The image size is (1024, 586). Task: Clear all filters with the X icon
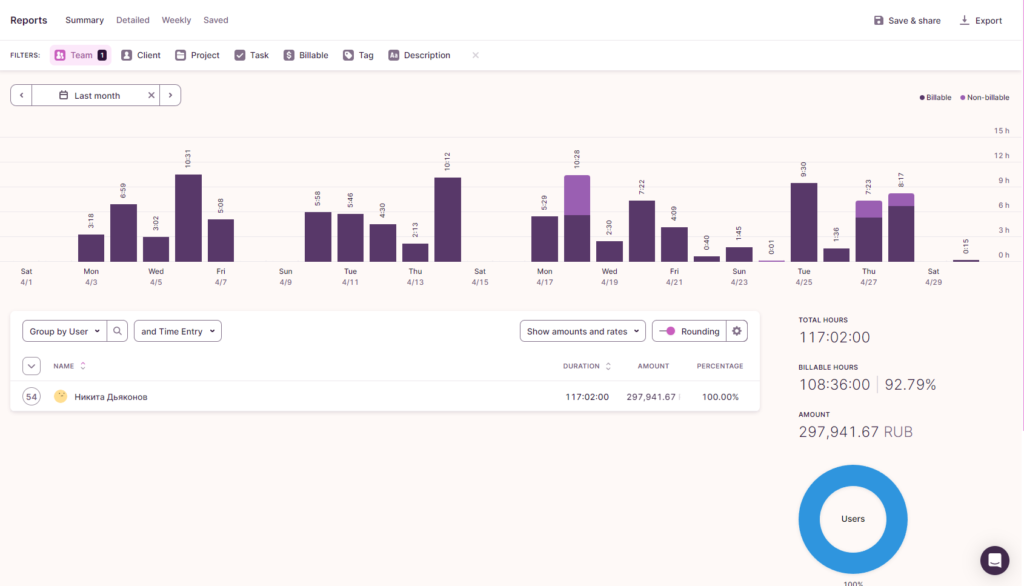click(x=475, y=55)
